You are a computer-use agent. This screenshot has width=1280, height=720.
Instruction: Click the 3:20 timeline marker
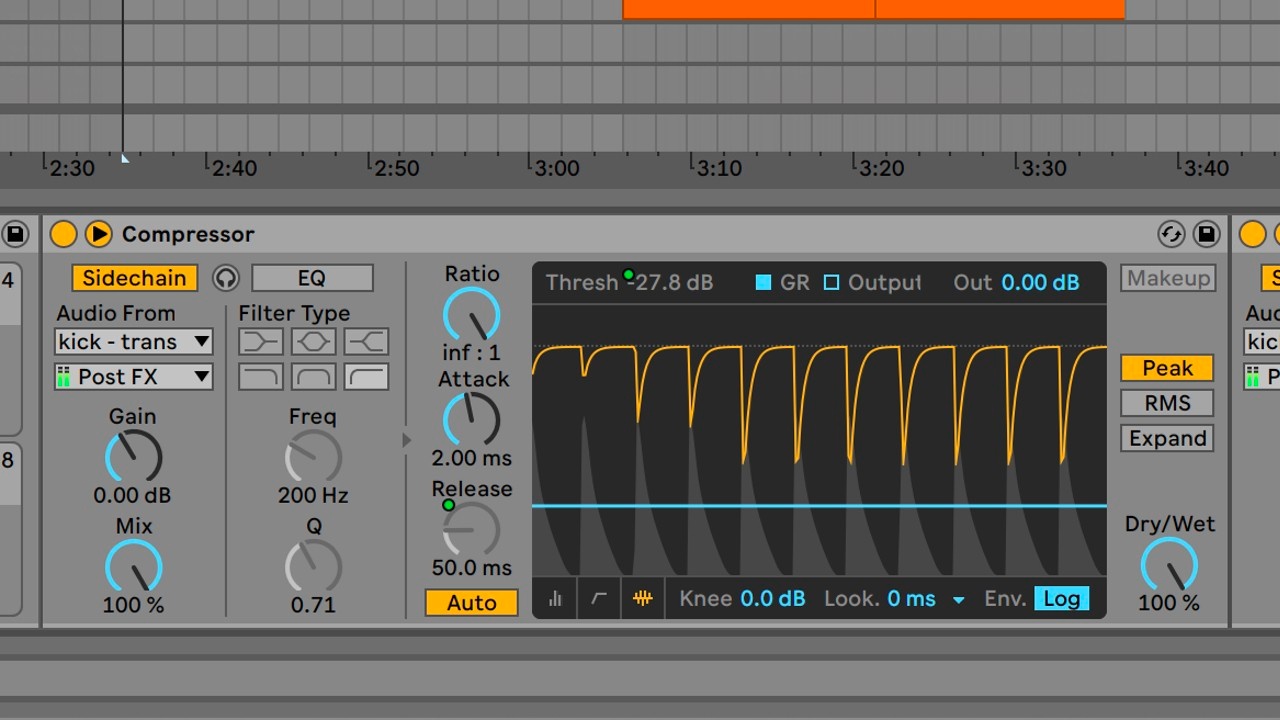coord(882,168)
